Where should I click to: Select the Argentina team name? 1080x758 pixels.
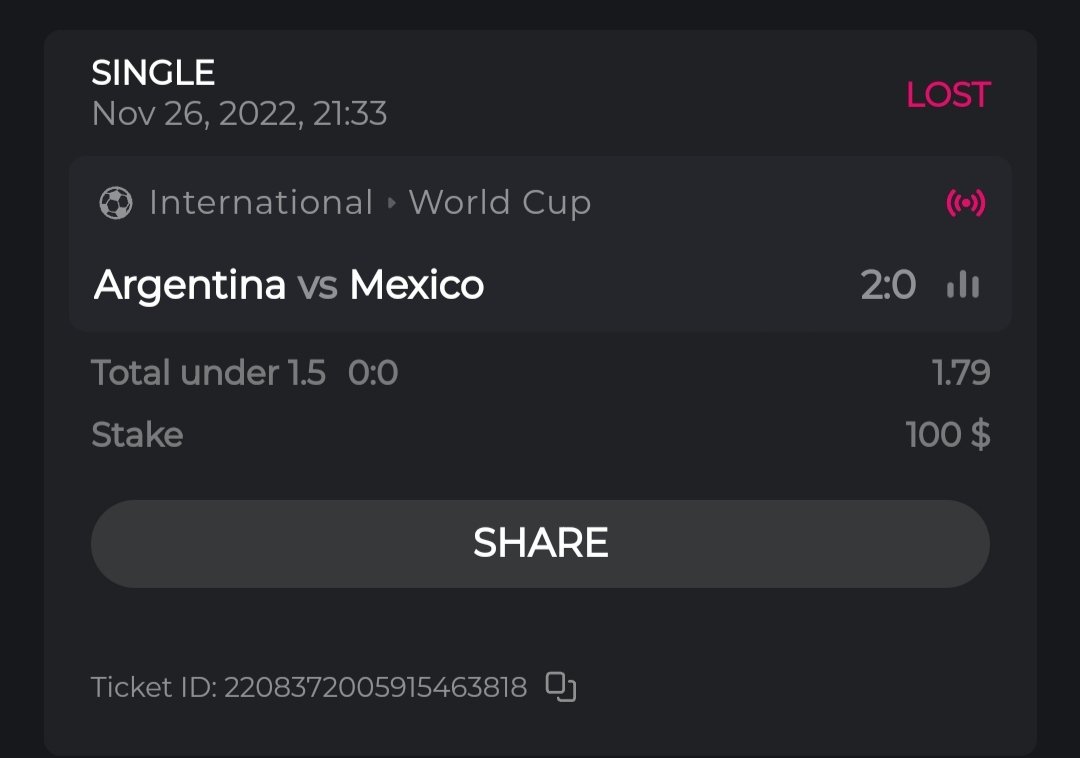190,286
